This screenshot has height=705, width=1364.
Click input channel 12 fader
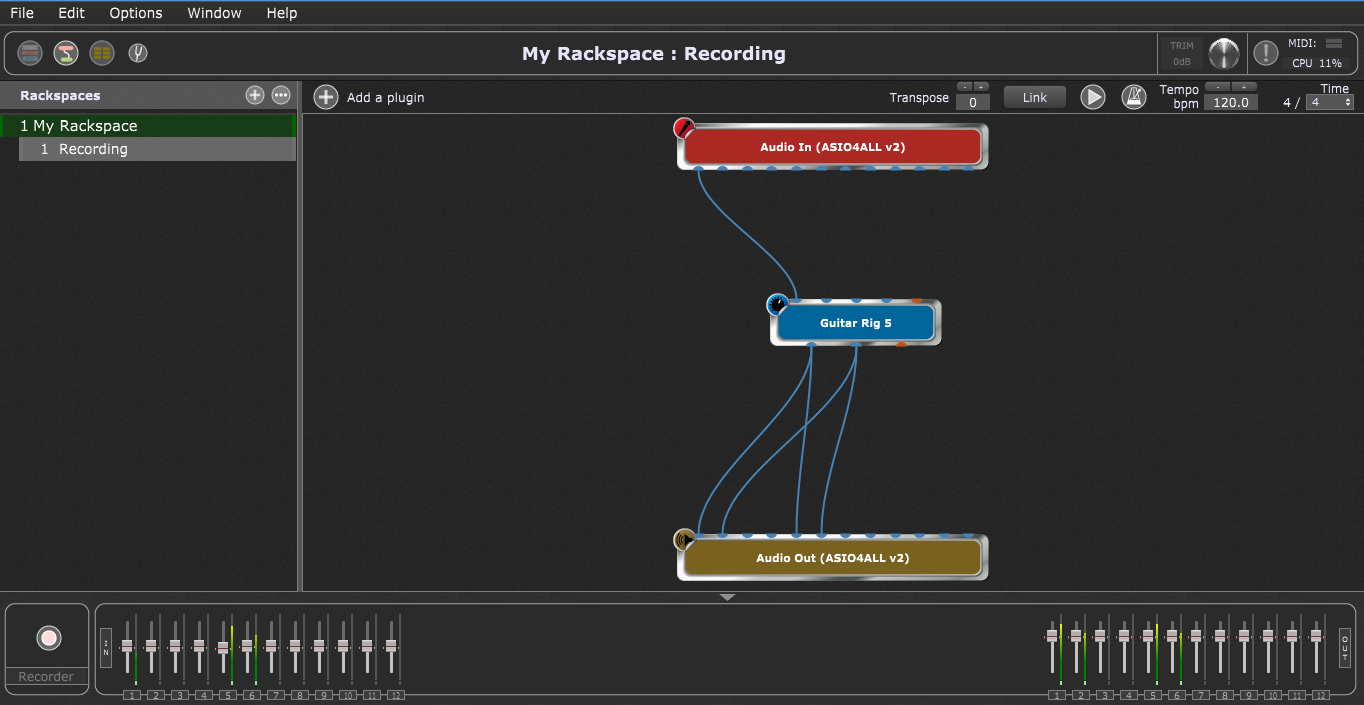[391, 645]
